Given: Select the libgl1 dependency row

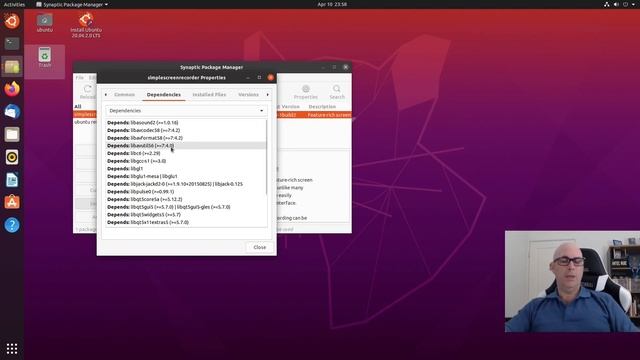Looking at the screenshot, I should [x=186, y=169].
